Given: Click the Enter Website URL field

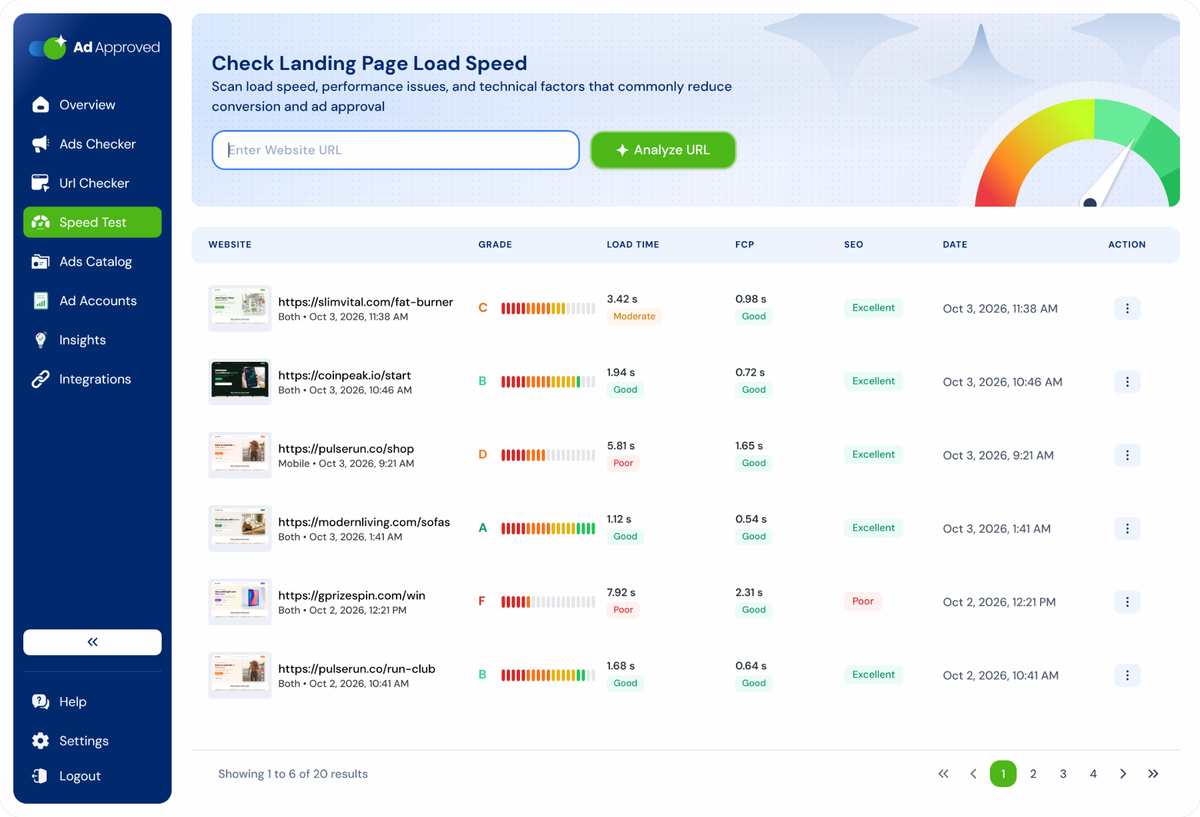Looking at the screenshot, I should coord(396,150).
